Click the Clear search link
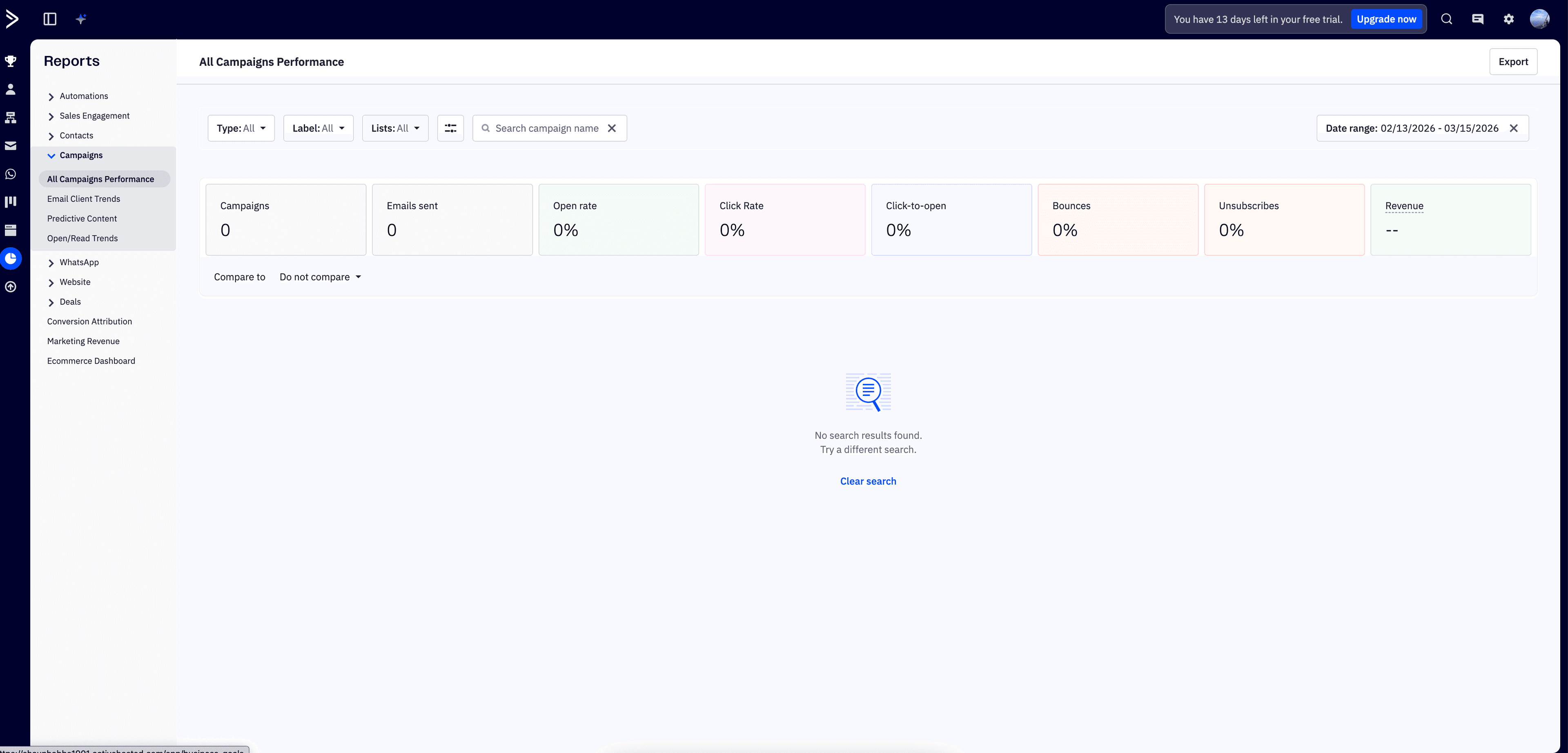Screen dimensions: 1568x753 [x=867, y=480]
